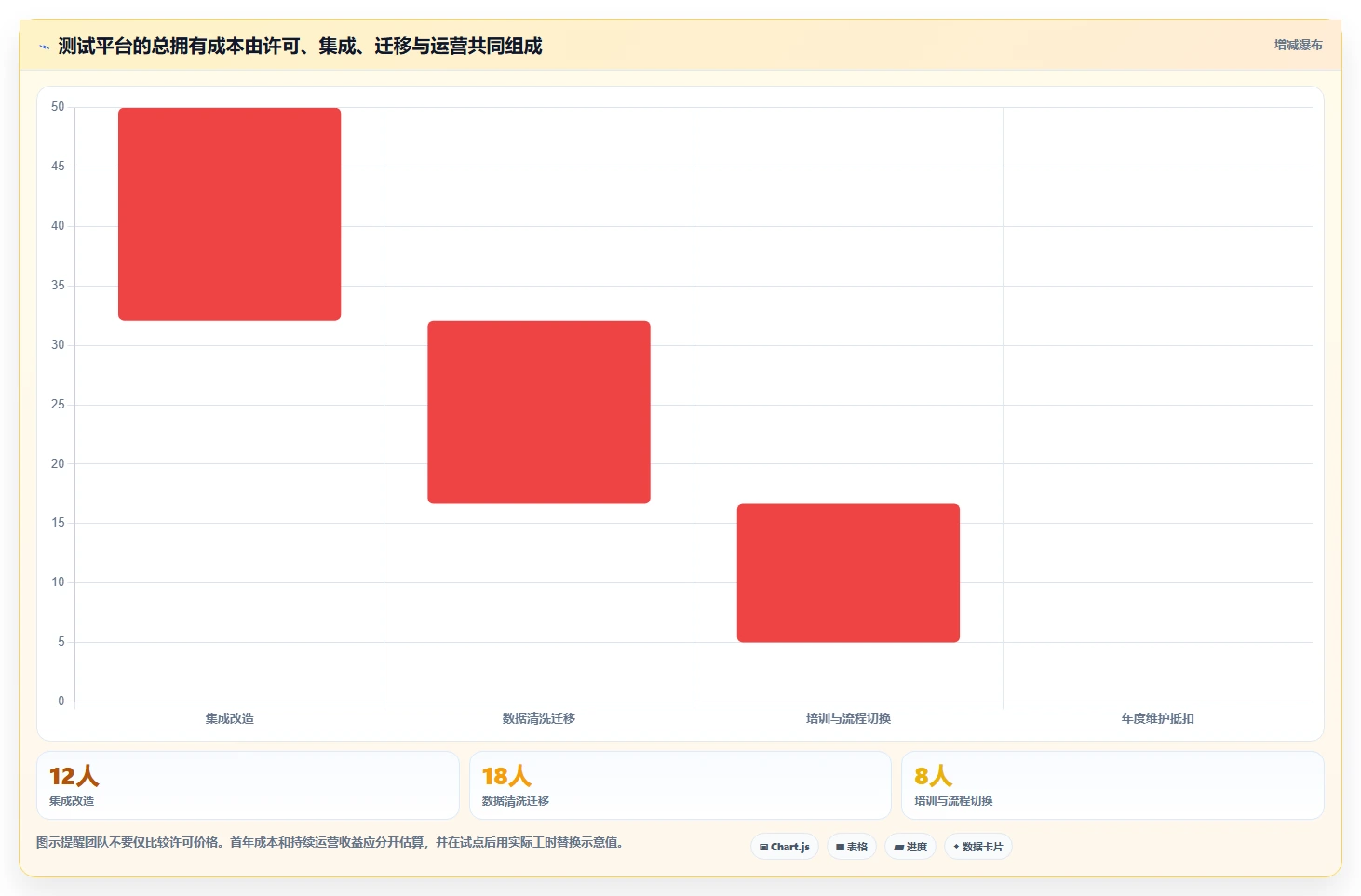Screen dimensions: 1361x896
Task: Click the y-axis tick label 15
Action: click(58, 523)
